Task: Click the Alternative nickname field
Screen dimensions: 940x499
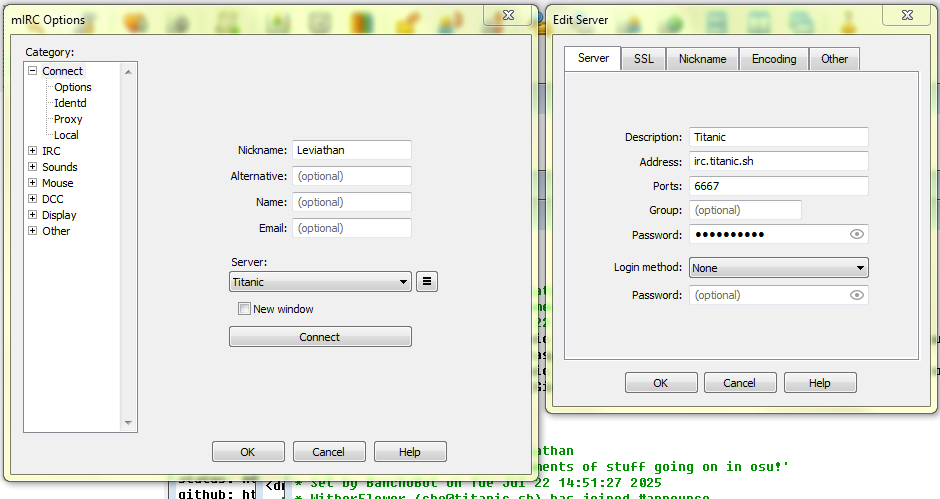Action: tap(352, 176)
